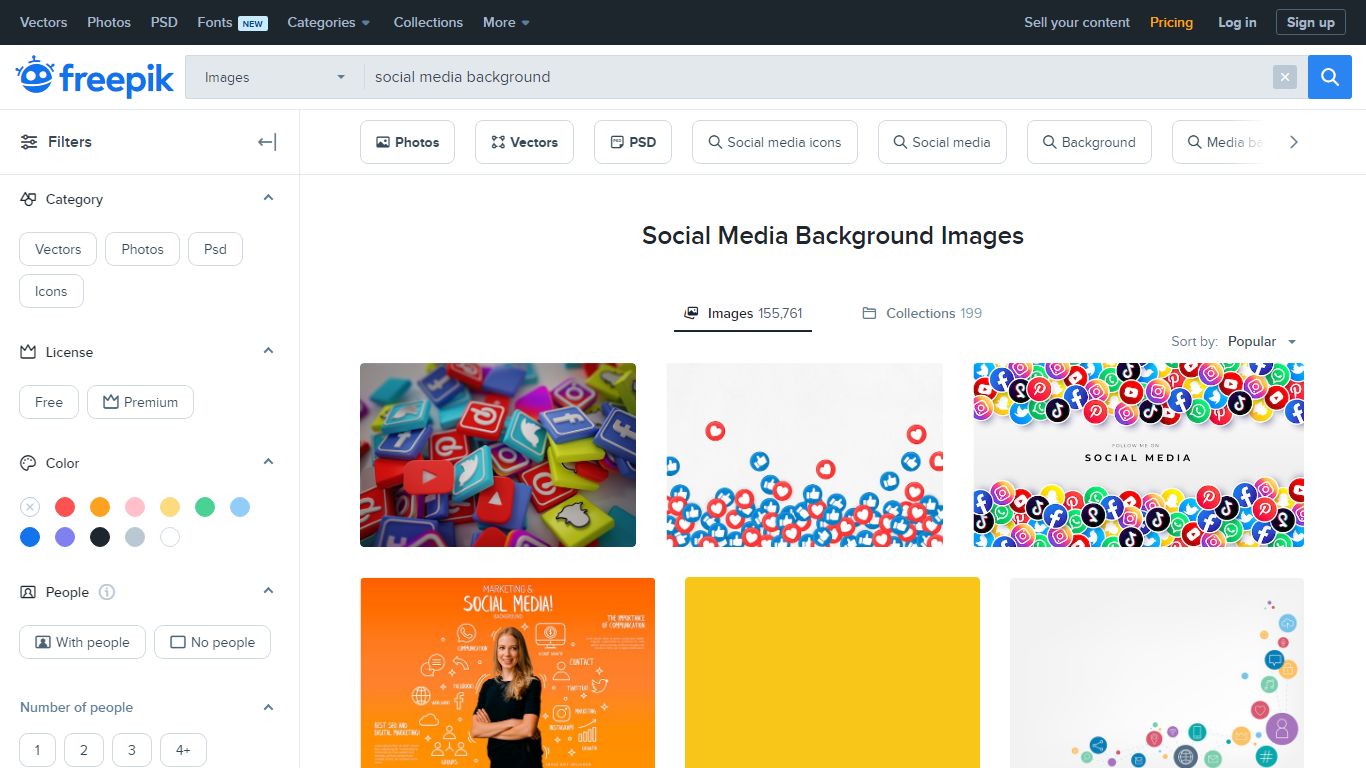Viewport: 1366px width, 768px height.
Task: Collapse the Color filter section
Action: (268, 462)
